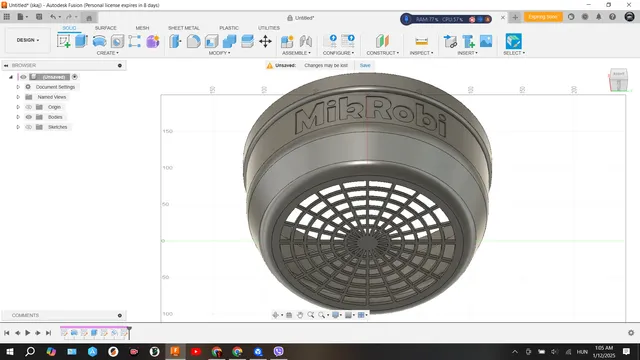Image resolution: width=640 pixels, height=360 pixels.
Task: Open YouTube from the Windows taskbar
Action: point(196,351)
